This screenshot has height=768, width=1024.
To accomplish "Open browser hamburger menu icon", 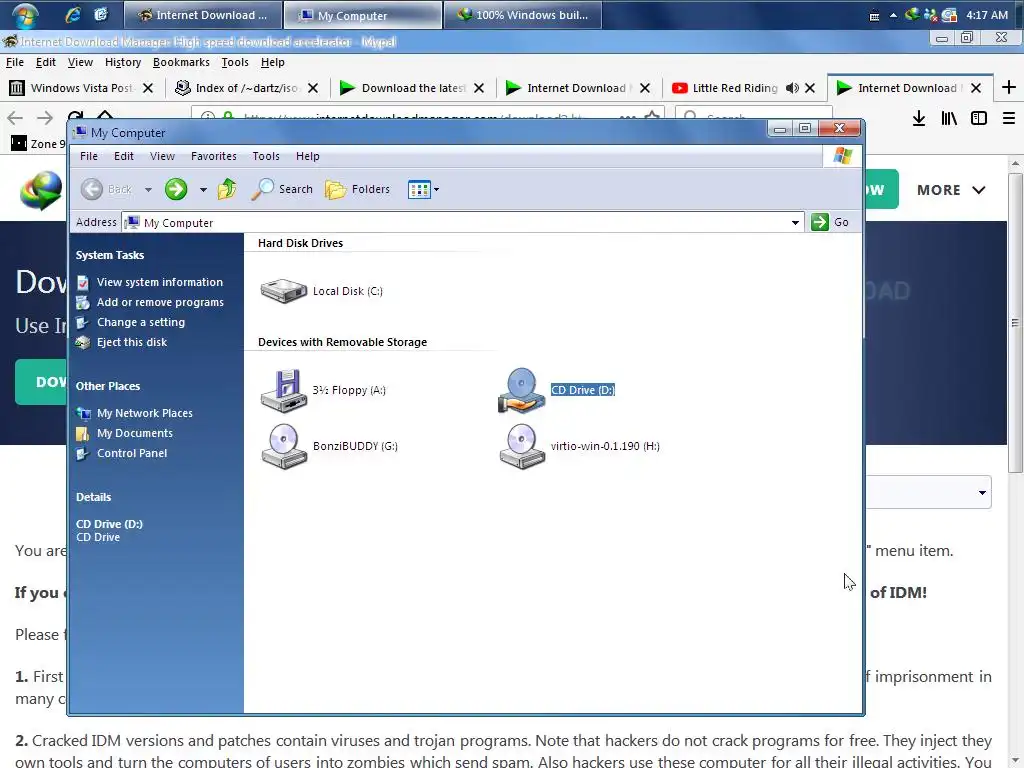I will point(1008,118).
